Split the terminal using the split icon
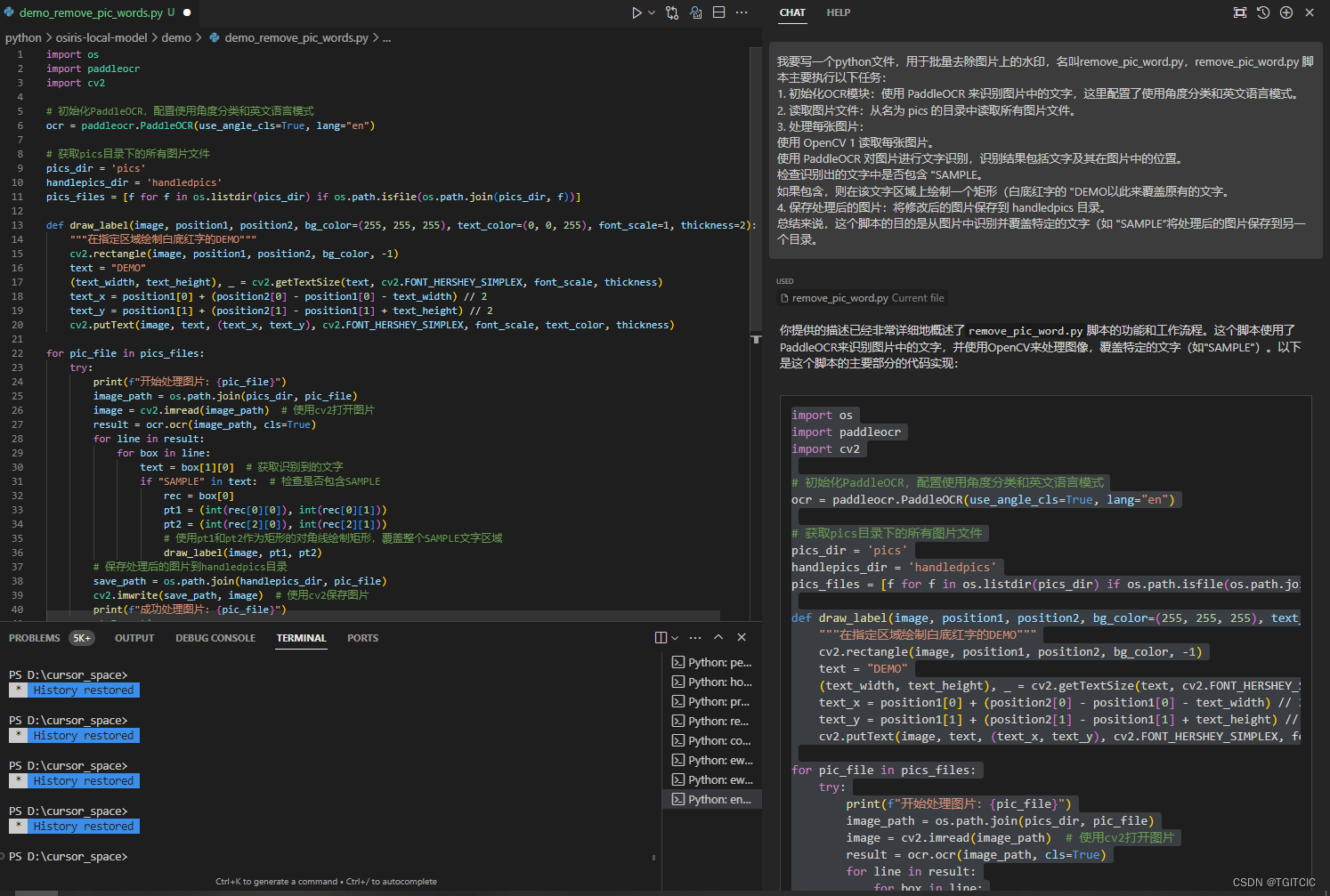This screenshot has height=896, width=1330. (x=661, y=637)
